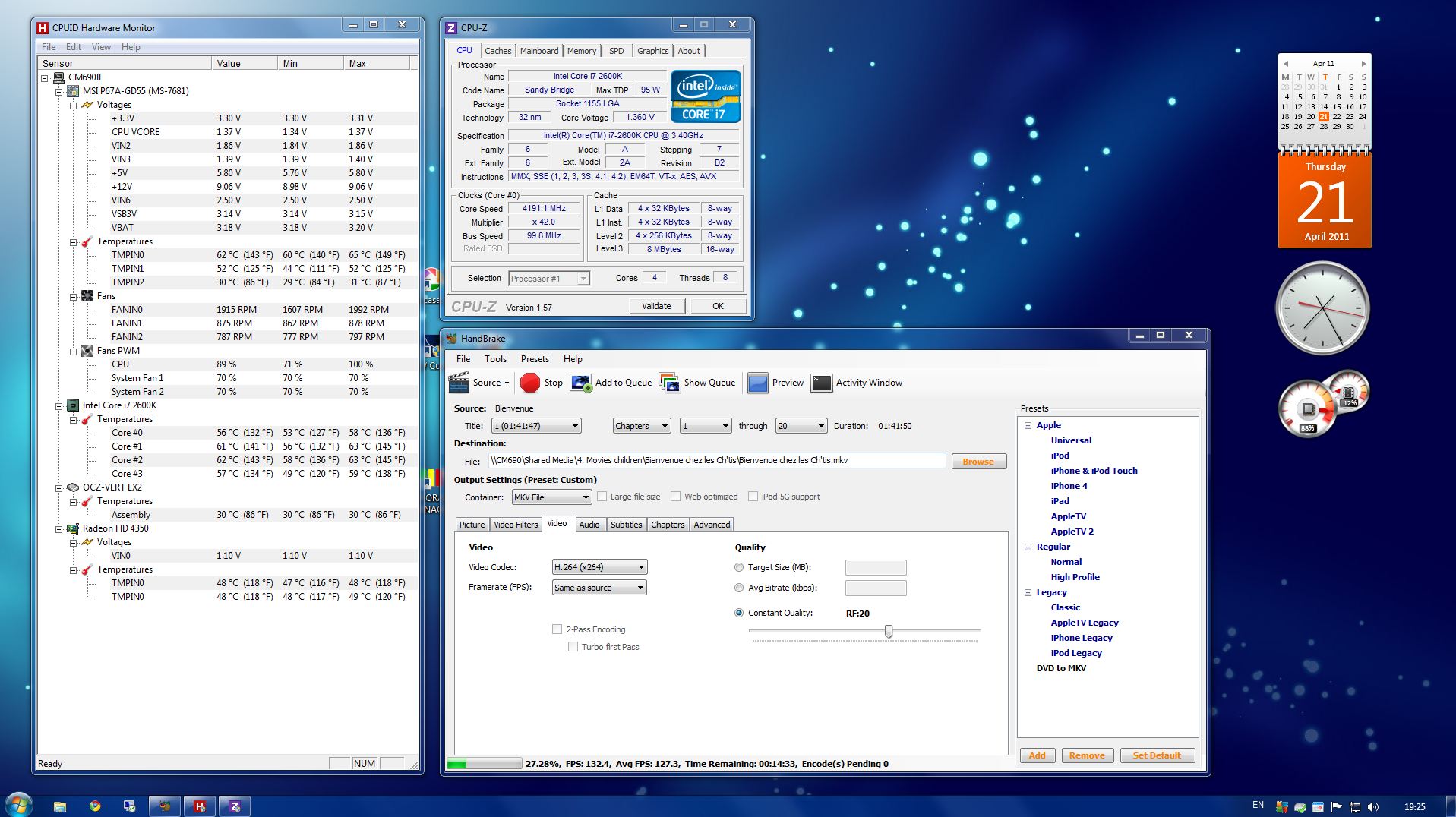Collapse the Apple presets group
Viewport: 1456px width, 817px height.
pos(1028,426)
